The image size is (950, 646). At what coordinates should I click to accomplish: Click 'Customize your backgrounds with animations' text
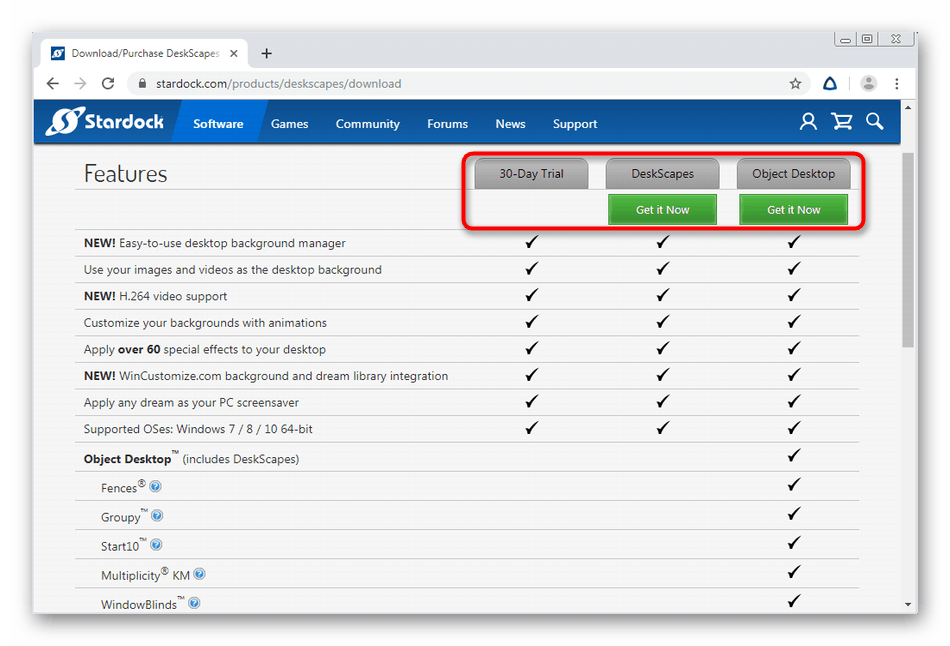[205, 323]
